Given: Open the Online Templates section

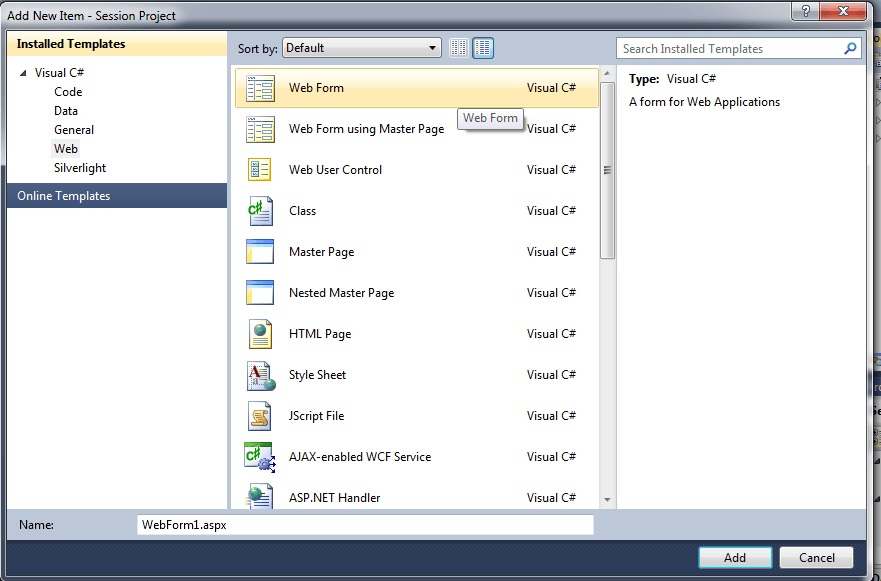Looking at the screenshot, I should click(64, 196).
